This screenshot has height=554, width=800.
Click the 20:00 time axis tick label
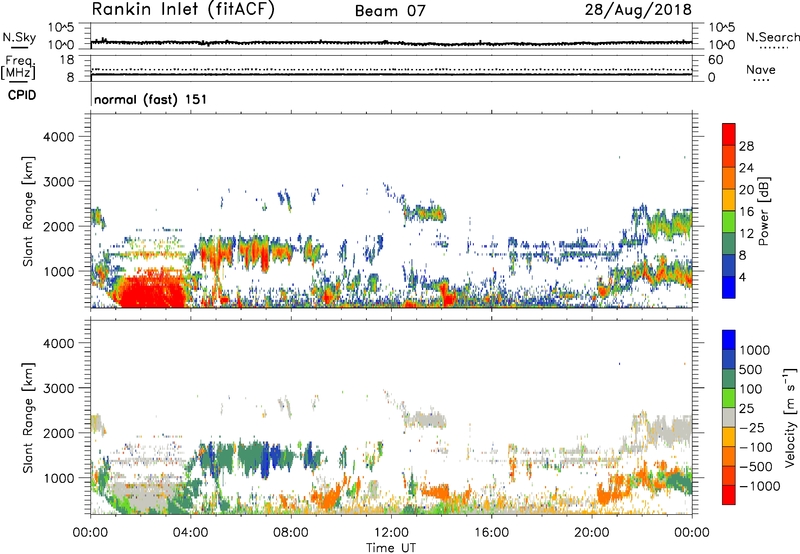[592, 533]
